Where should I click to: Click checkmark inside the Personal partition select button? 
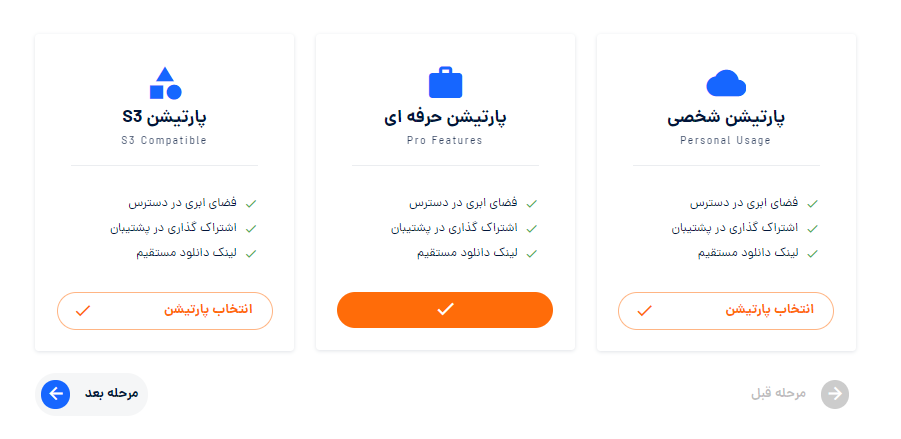645,311
